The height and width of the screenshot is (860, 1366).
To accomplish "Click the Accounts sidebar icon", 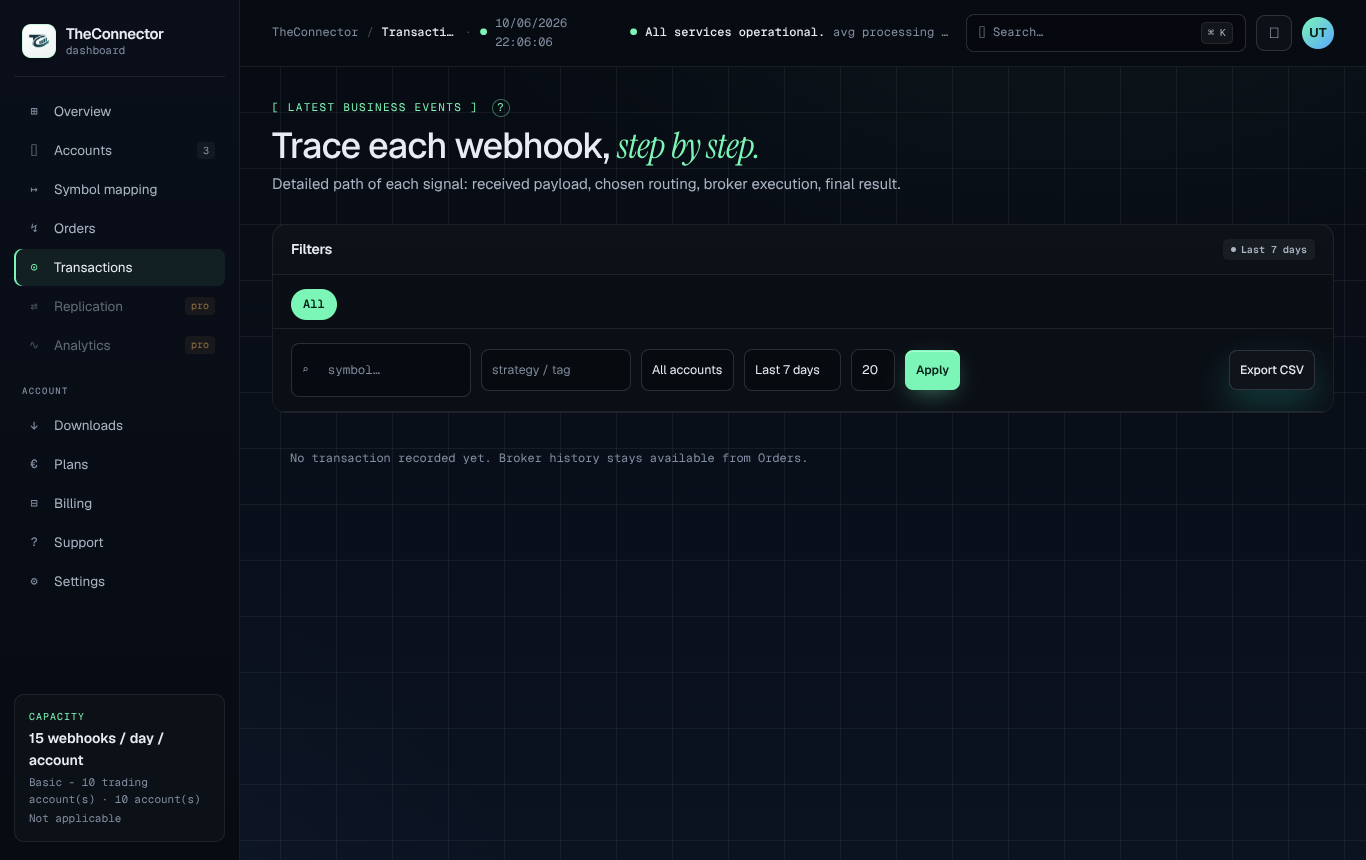I will tap(34, 150).
